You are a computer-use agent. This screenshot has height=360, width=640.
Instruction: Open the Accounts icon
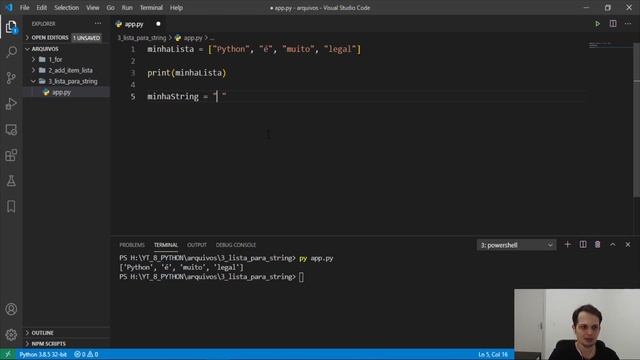[x=11, y=309]
